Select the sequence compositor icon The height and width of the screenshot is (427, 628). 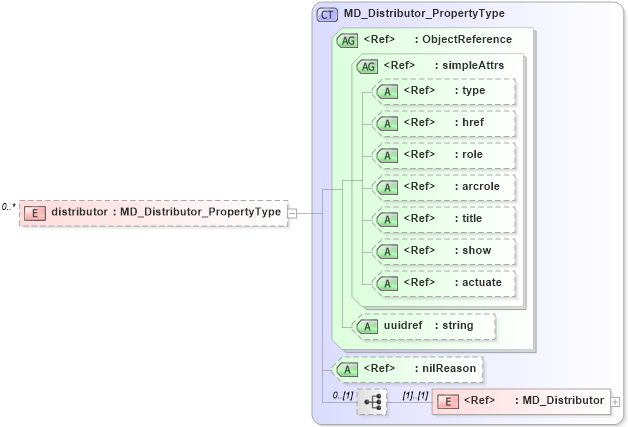(372, 402)
